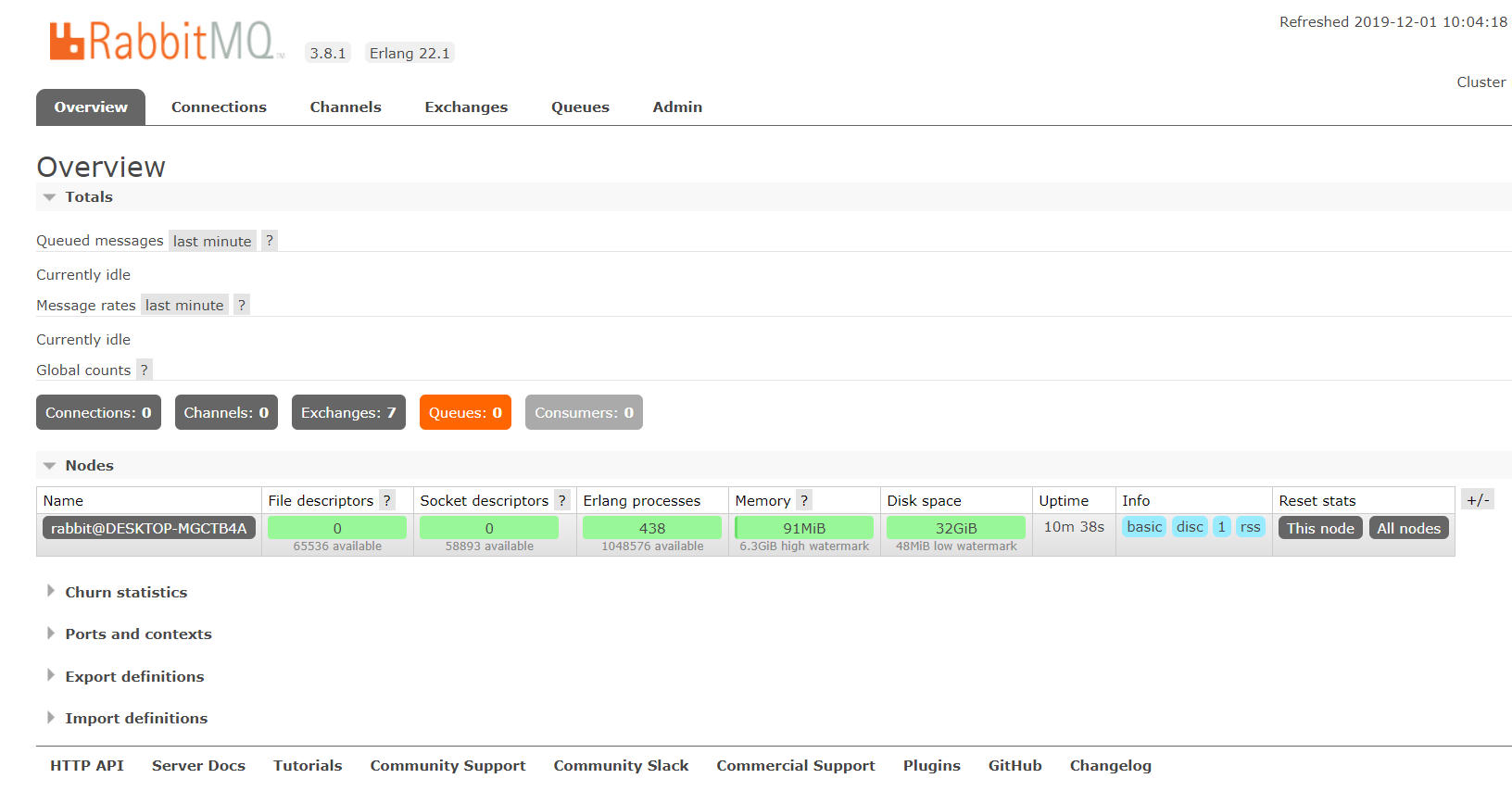Open help for Socket descriptors column
Screen dimensions: 1512x791
point(562,500)
